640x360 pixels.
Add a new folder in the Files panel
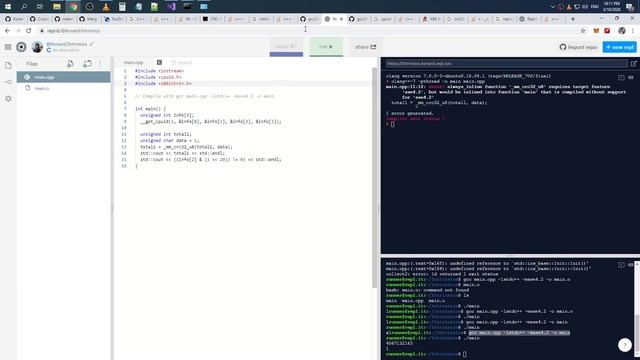(x=87, y=64)
